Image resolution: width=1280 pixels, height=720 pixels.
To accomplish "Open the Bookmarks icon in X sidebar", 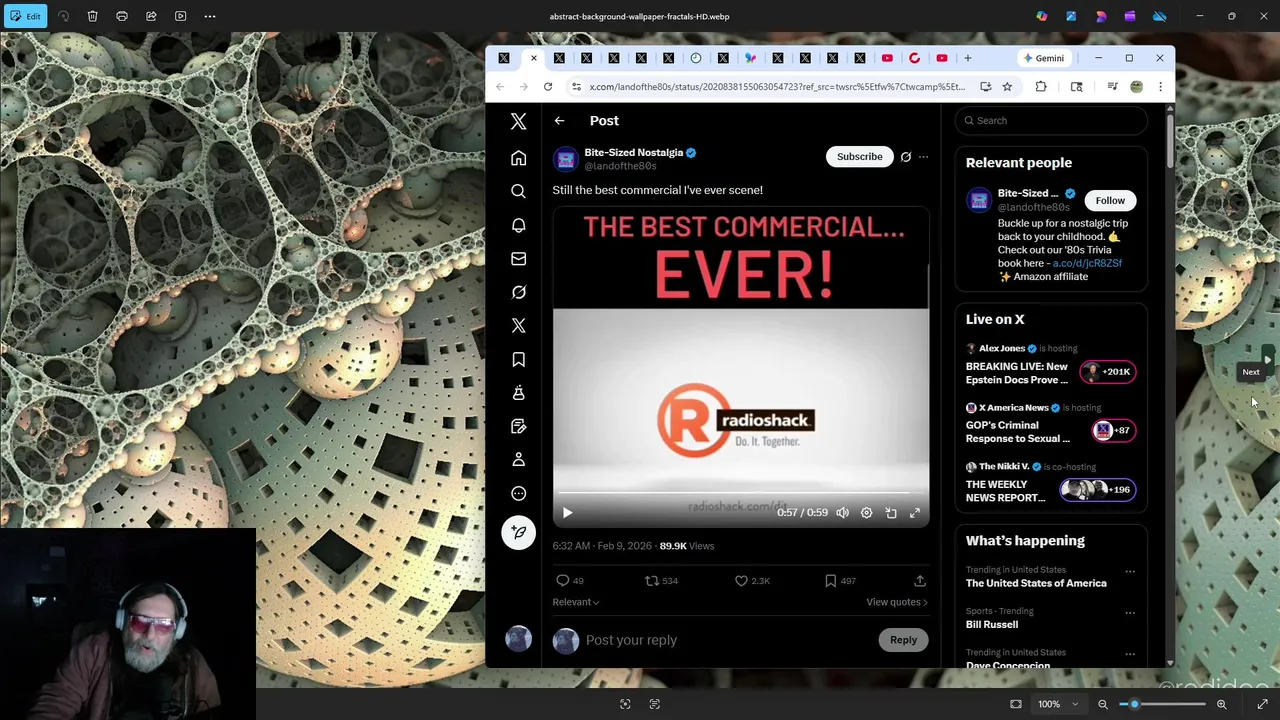I will [518, 359].
